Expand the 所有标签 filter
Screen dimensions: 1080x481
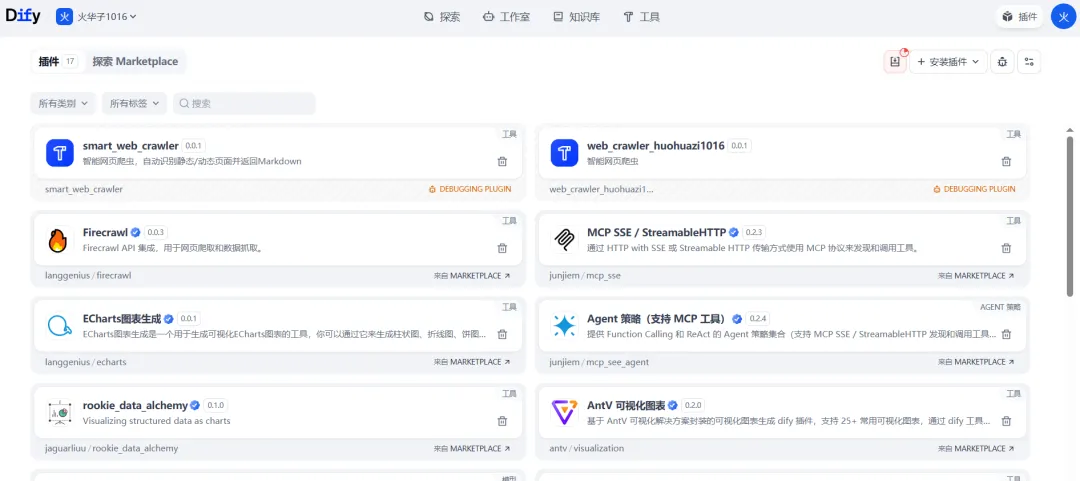click(134, 103)
